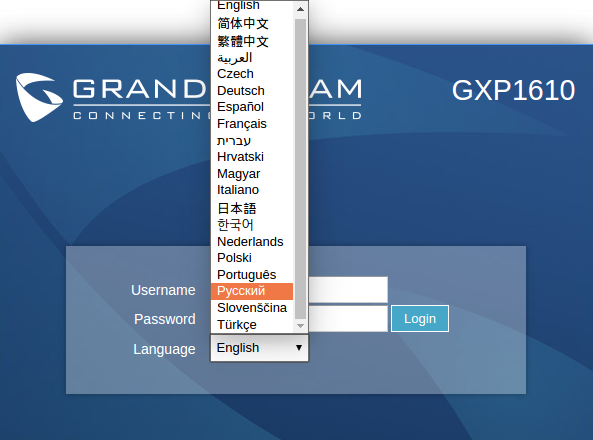Select Nederlands from the language list
The height and width of the screenshot is (440, 593).
coord(252,241)
